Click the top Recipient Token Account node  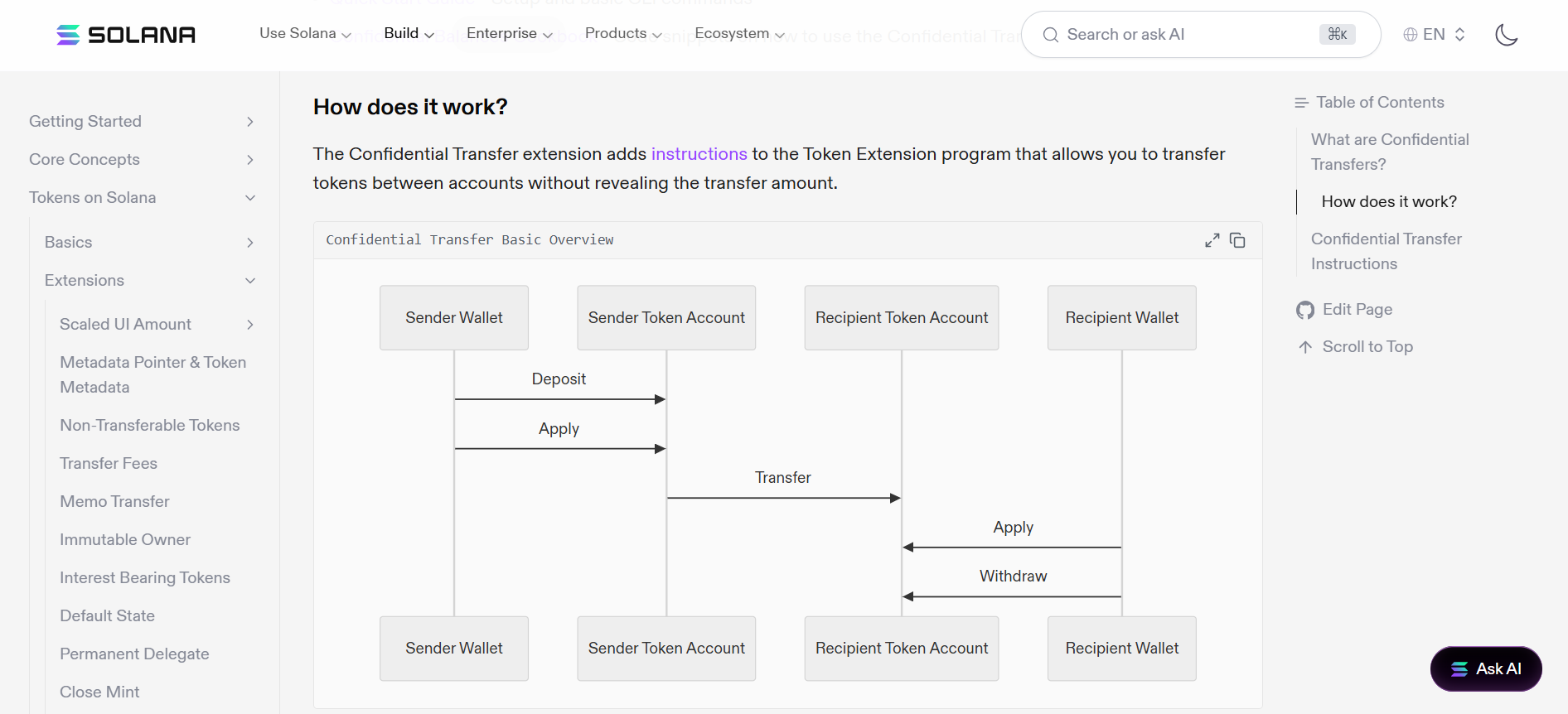click(902, 318)
